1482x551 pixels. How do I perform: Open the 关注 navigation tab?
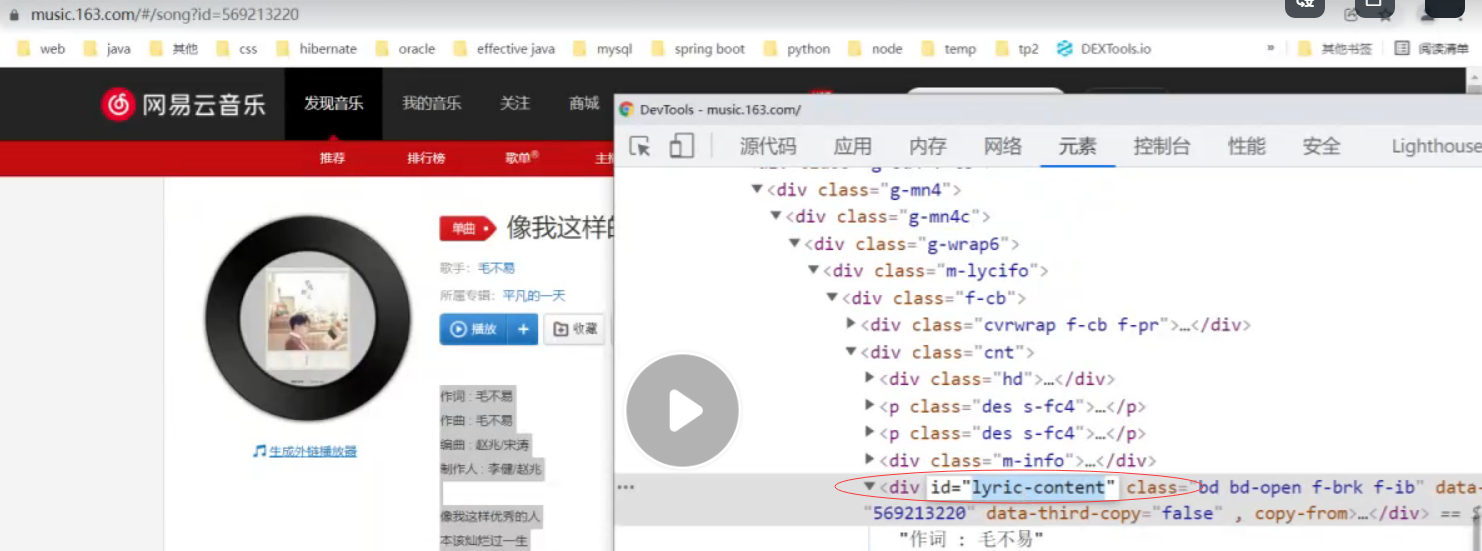click(515, 103)
